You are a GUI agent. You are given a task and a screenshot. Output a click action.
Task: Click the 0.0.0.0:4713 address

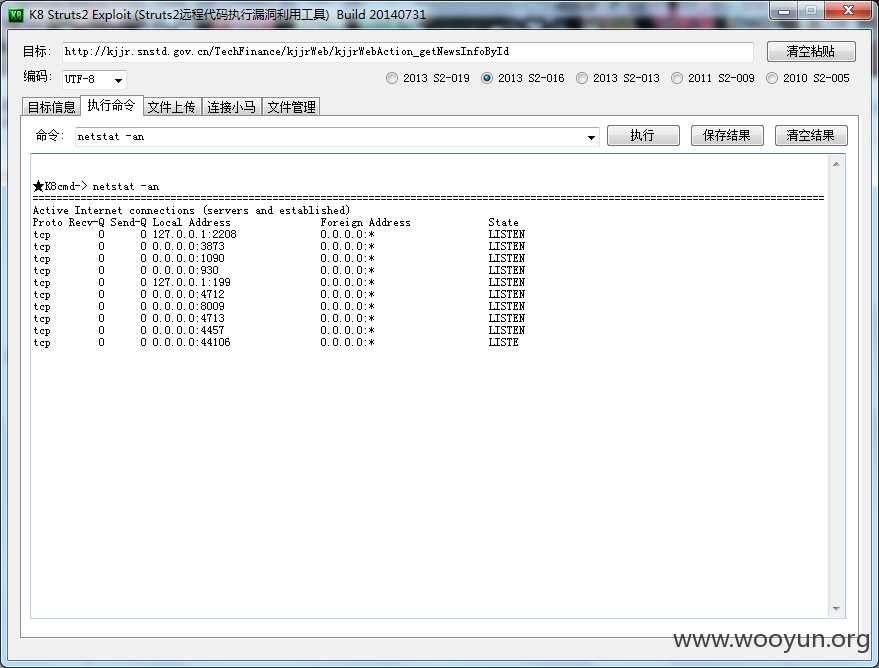click(188, 318)
